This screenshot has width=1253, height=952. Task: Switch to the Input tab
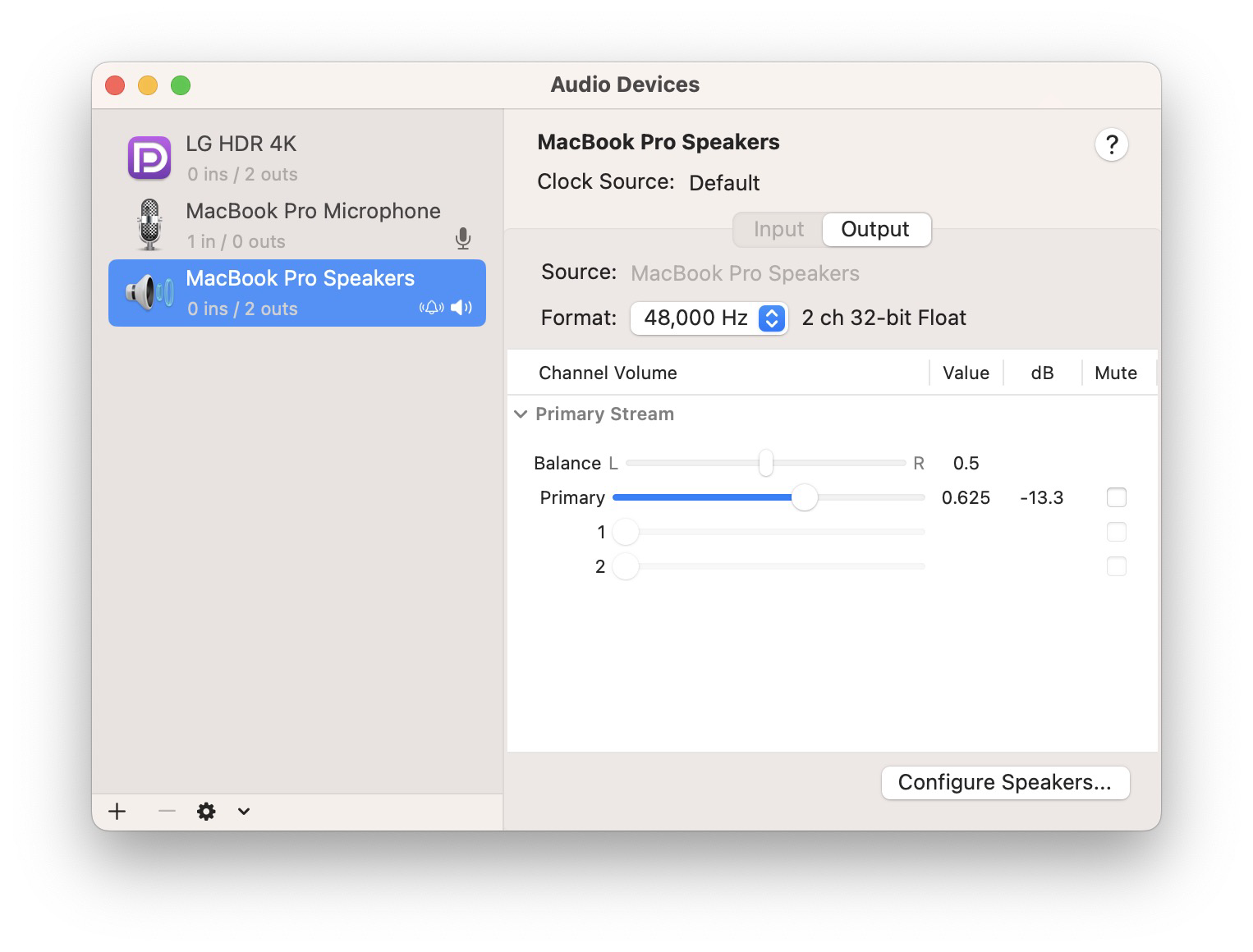tap(778, 229)
